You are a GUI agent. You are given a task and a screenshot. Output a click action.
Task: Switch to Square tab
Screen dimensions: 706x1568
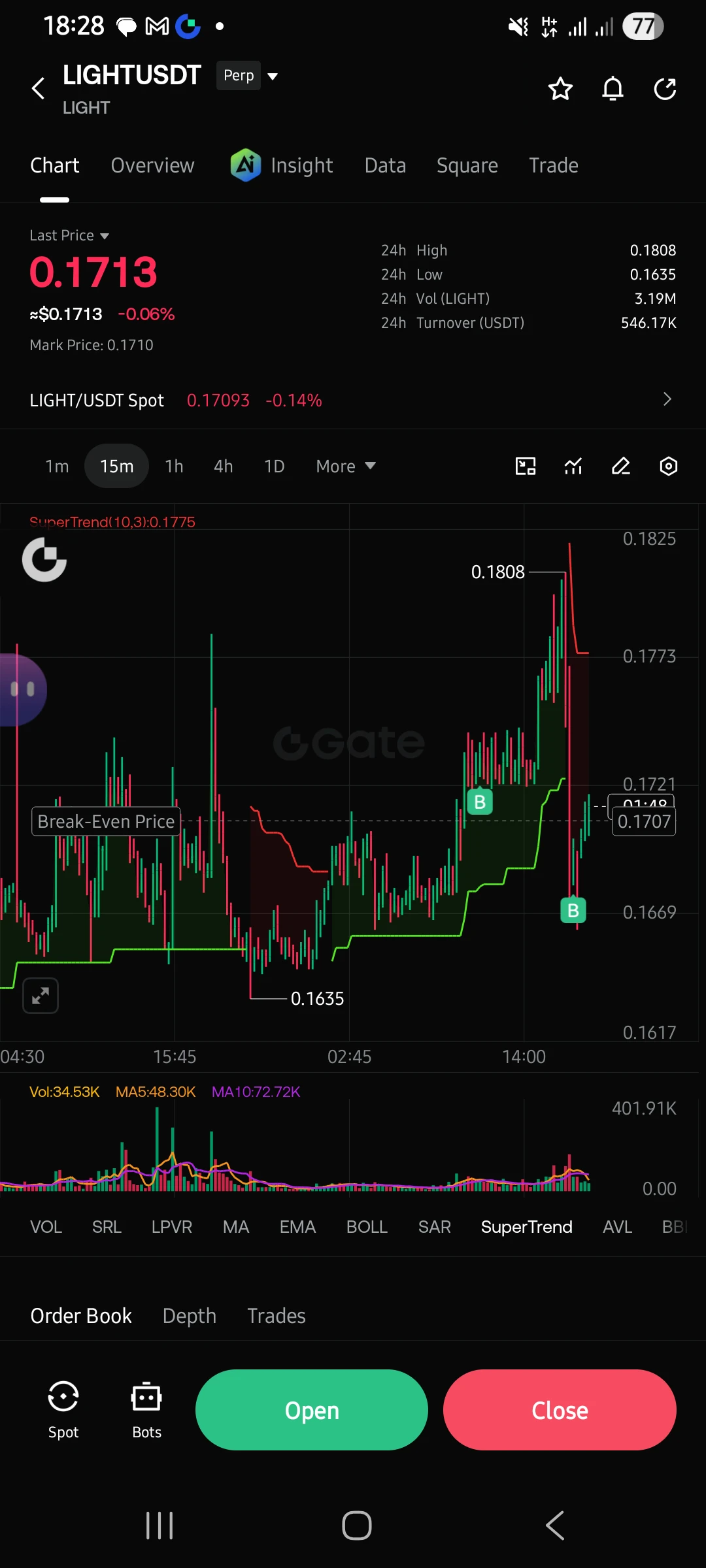coord(467,165)
